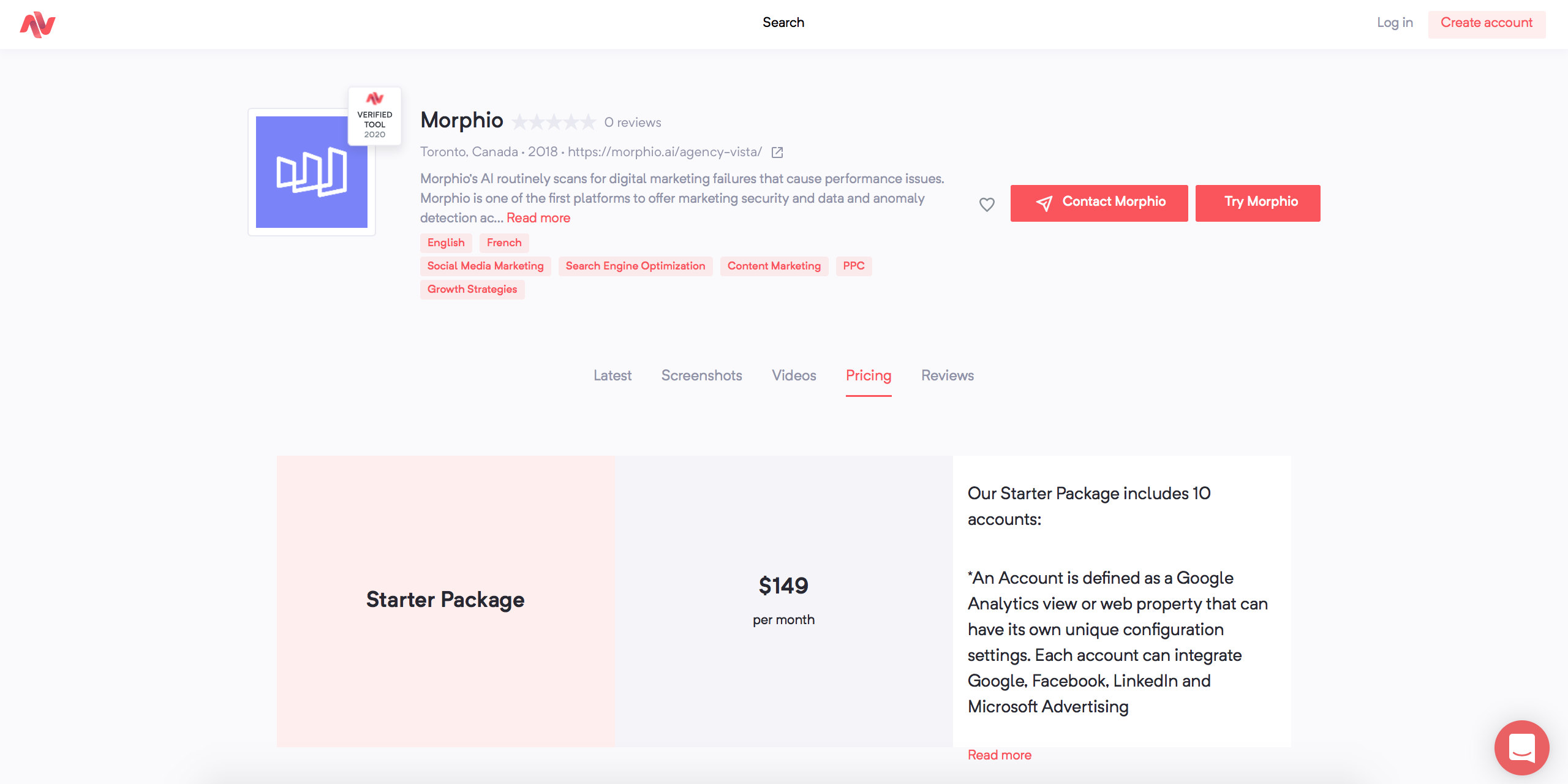Select the Search Engine Optimization tag
This screenshot has width=1568, height=784.
coord(635,266)
